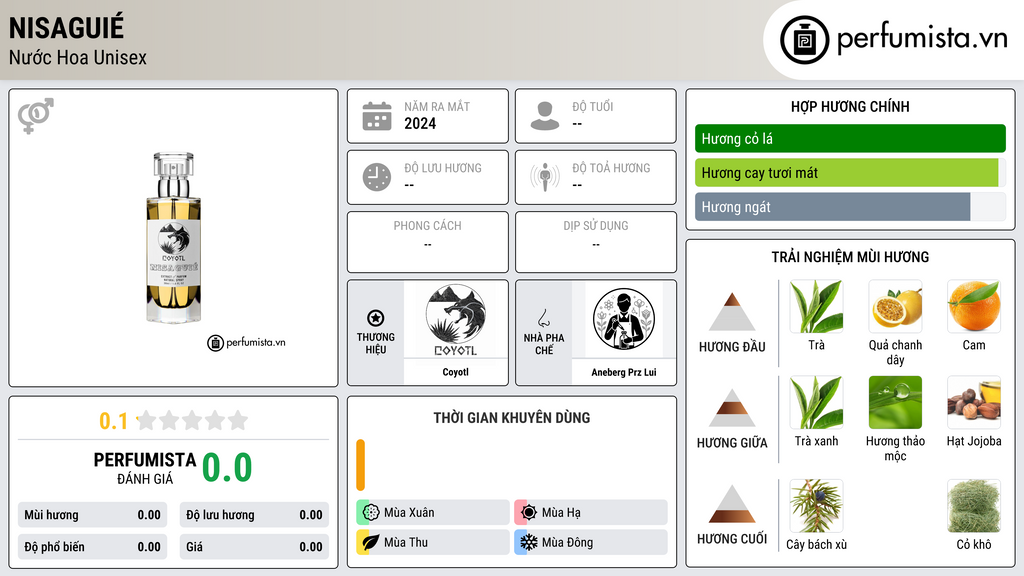Click the Coyotl wolf brand logo
Image resolution: width=1024 pixels, height=576 pixels.
click(455, 320)
